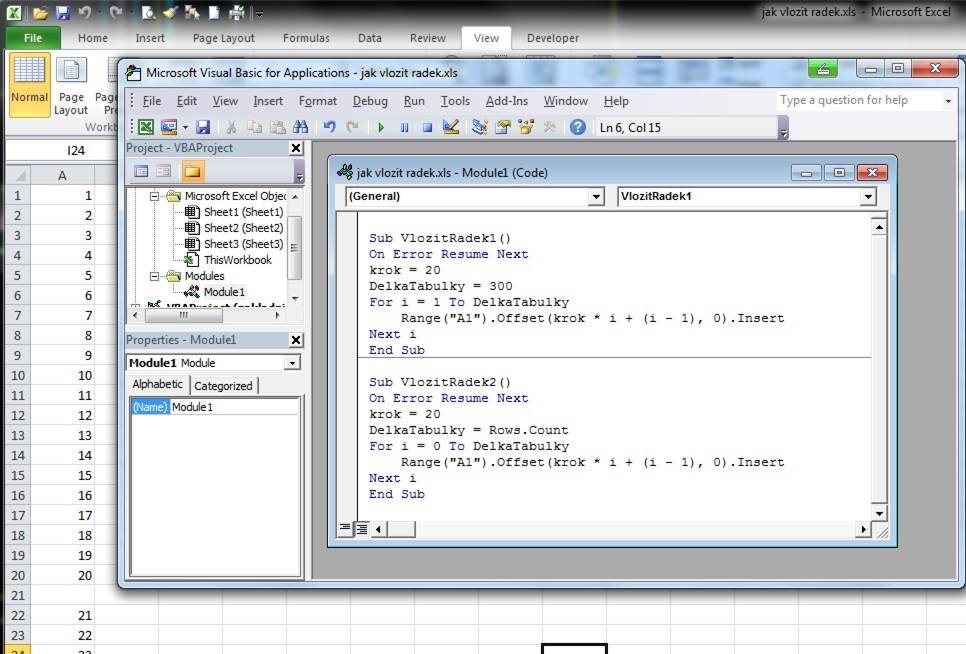The width and height of the screenshot is (966, 654).
Task: Open the (General) object dropdown
Action: pyautogui.click(x=596, y=197)
